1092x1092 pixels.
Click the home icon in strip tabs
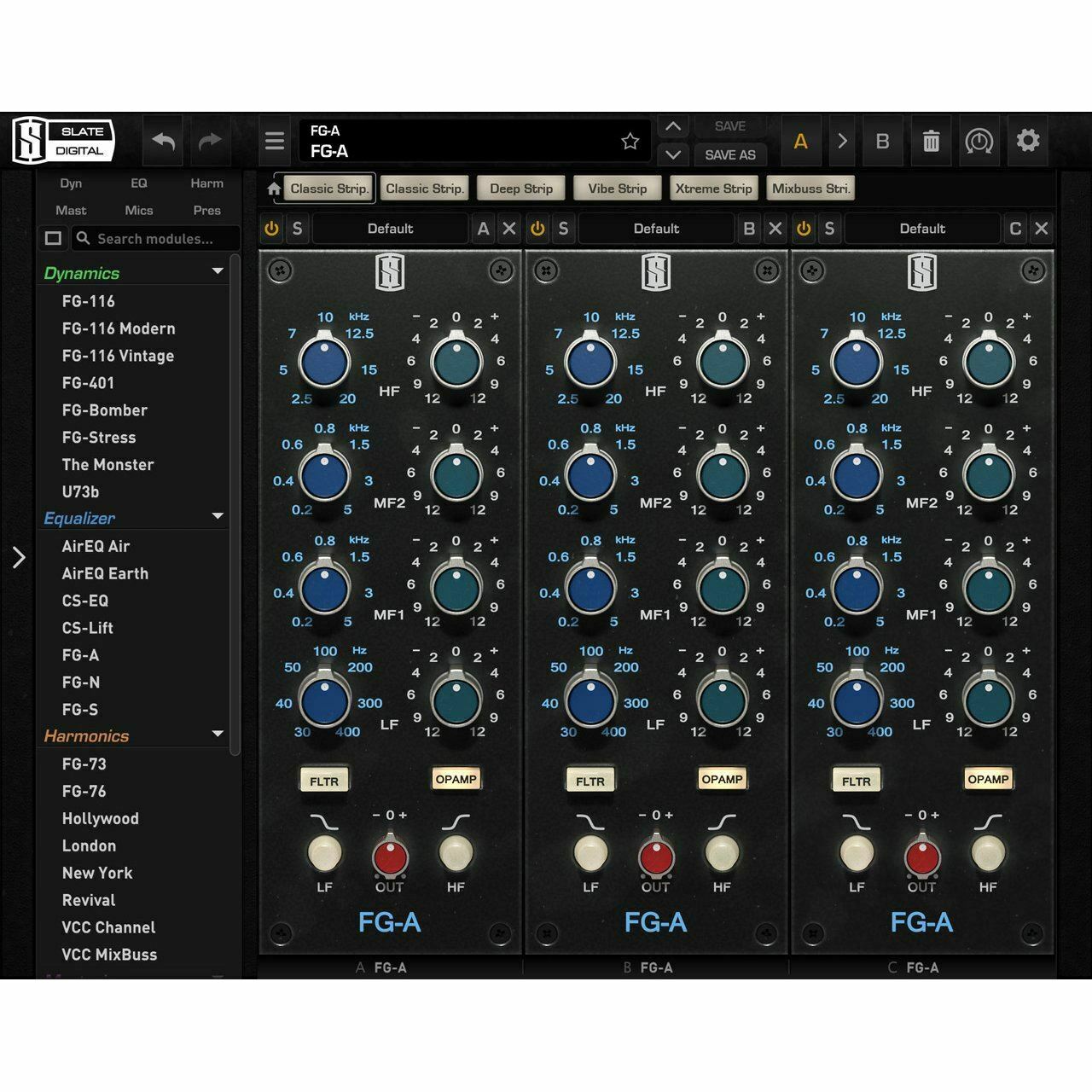(x=274, y=189)
